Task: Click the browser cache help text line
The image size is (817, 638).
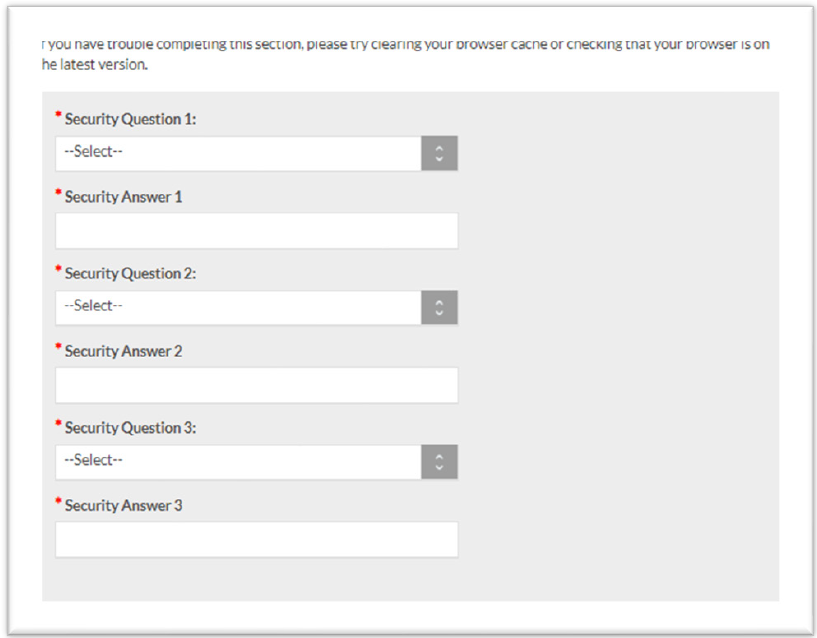Action: click(405, 45)
